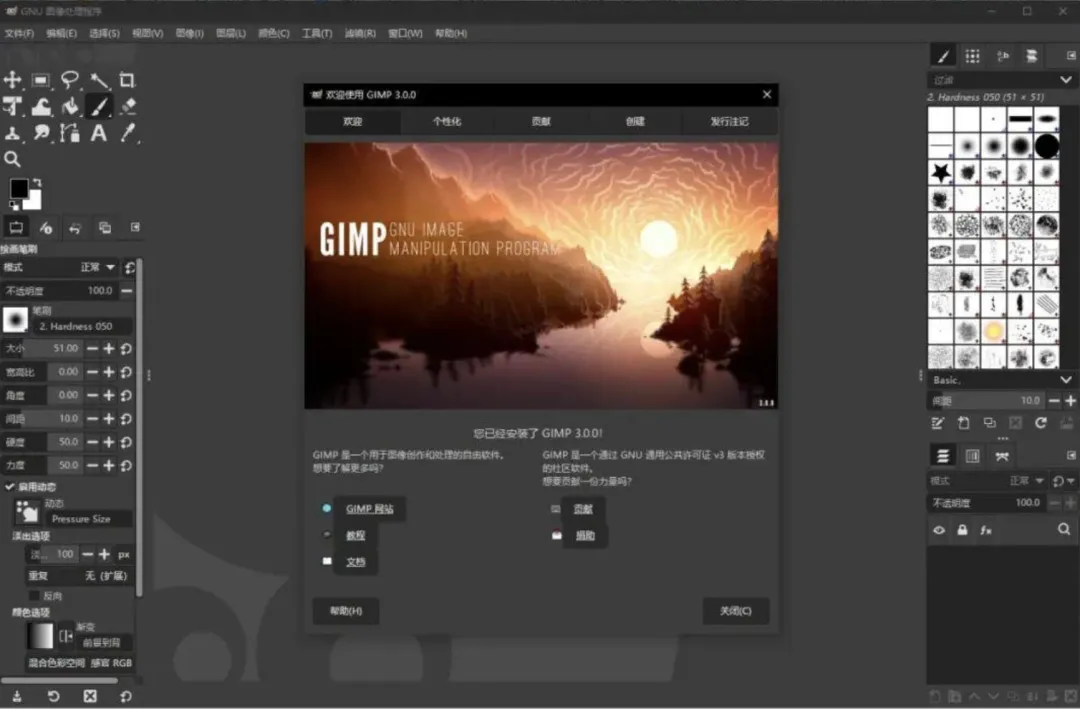The image size is (1080, 709).
Task: Click delete tool preset X icon
Action: (x=90, y=696)
